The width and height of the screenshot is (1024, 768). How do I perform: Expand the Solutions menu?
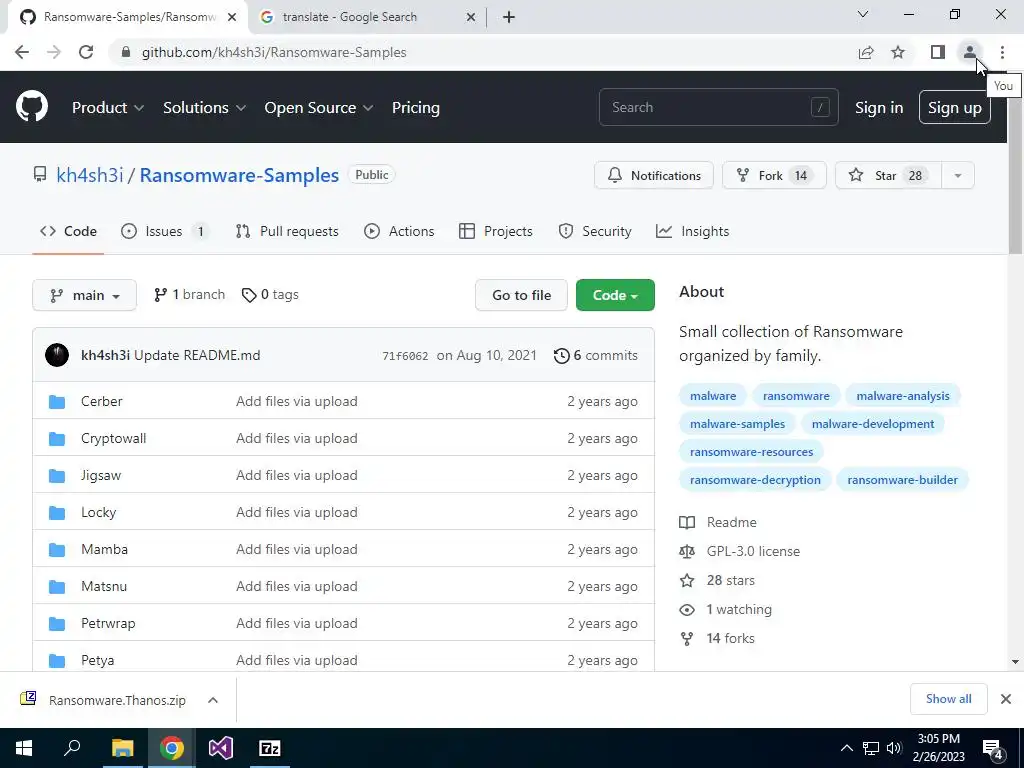click(x=204, y=108)
